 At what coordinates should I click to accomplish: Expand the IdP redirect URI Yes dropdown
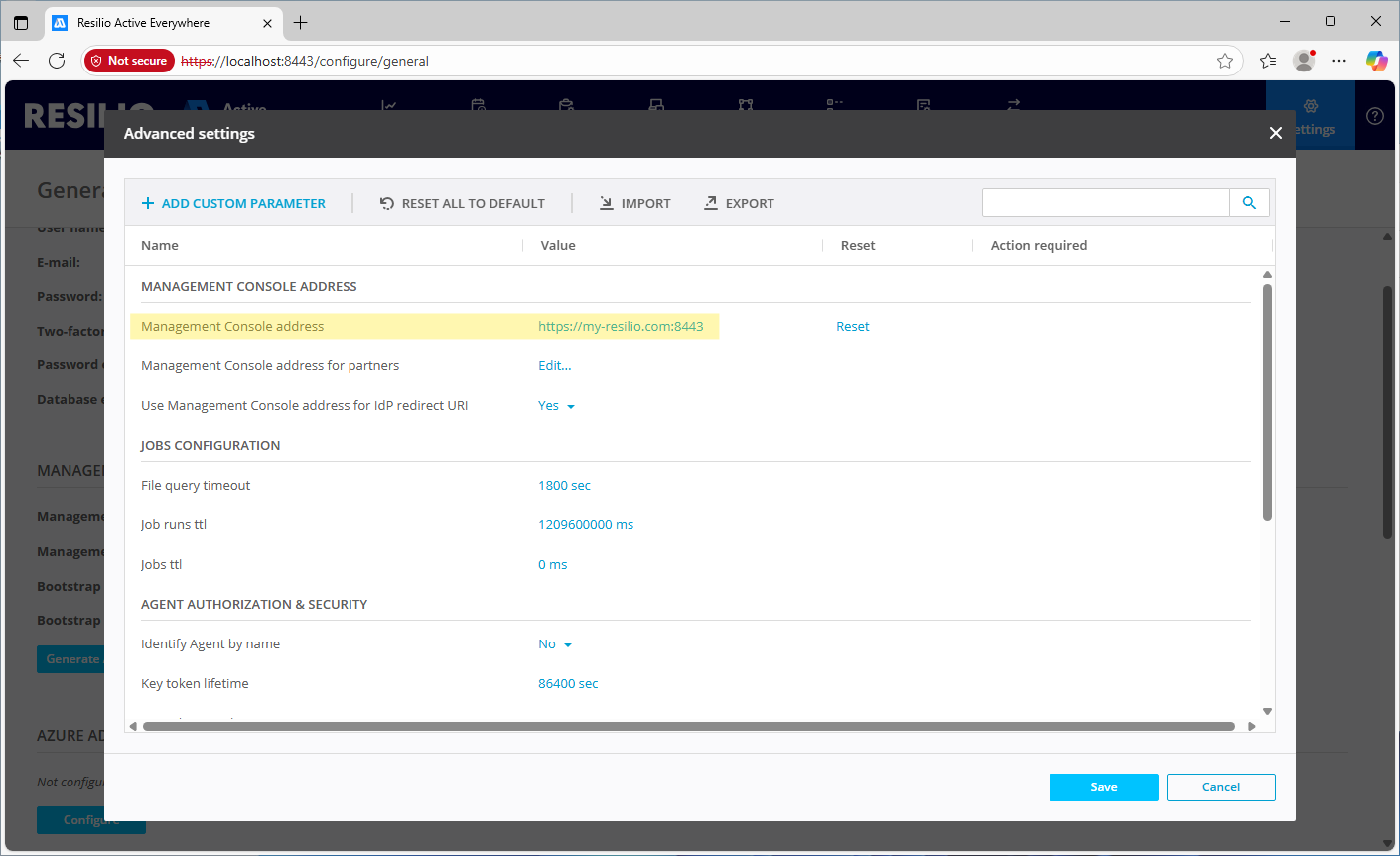pos(557,406)
